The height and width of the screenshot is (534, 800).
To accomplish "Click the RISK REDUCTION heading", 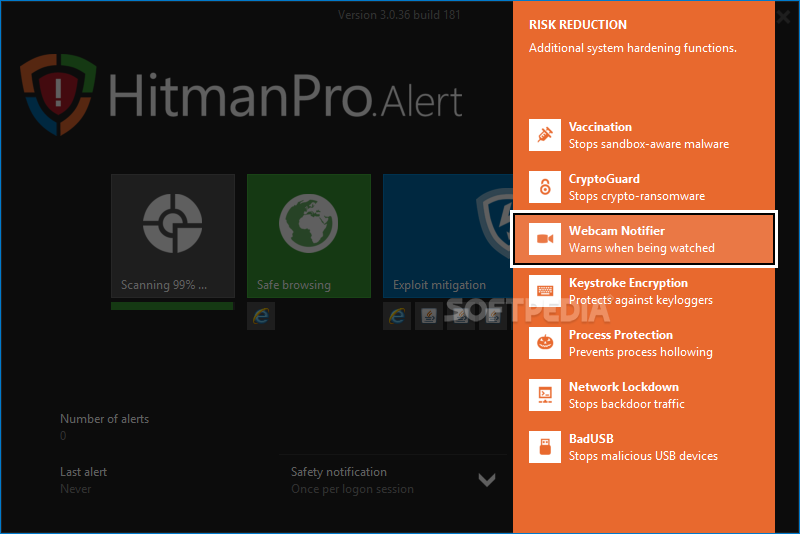I will pyautogui.click(x=578, y=24).
